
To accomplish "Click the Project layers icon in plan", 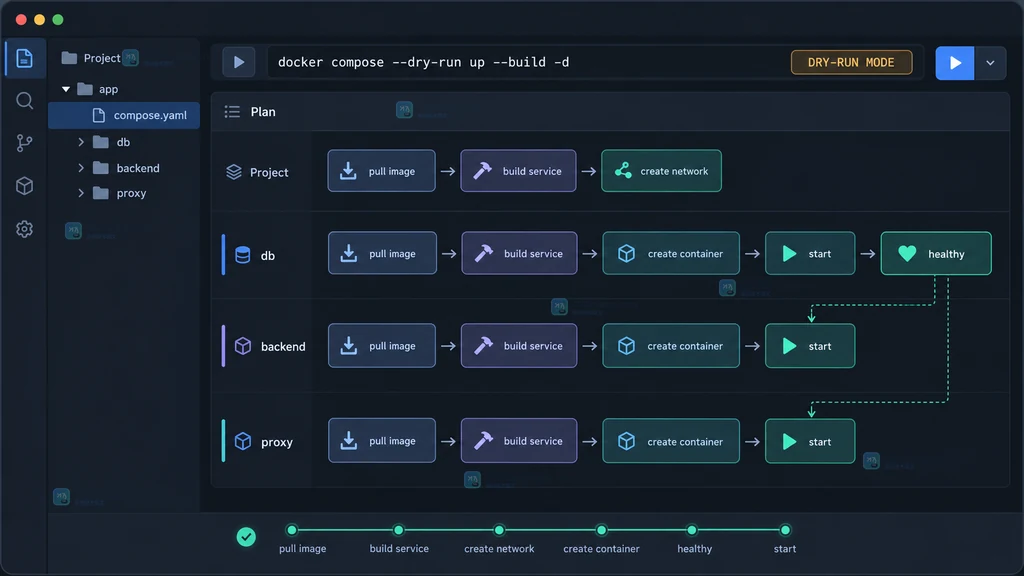I will tap(234, 172).
